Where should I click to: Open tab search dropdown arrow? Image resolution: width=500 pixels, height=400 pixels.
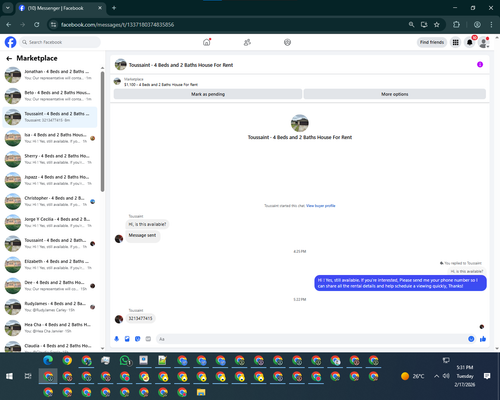click(8, 8)
